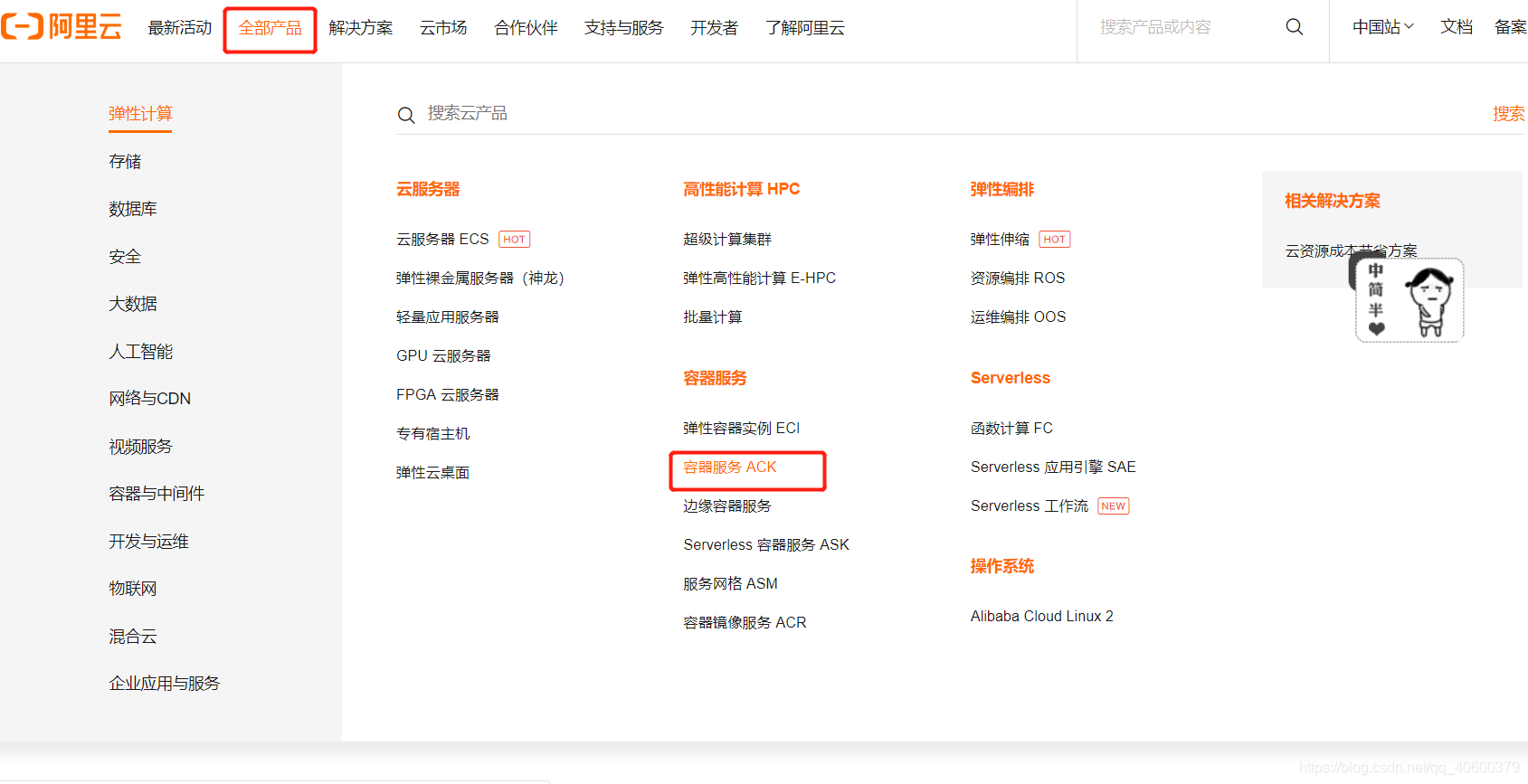The width and height of the screenshot is (1528, 784).
Task: Click the 高性能计算 HPC heading
Action: click(x=742, y=189)
